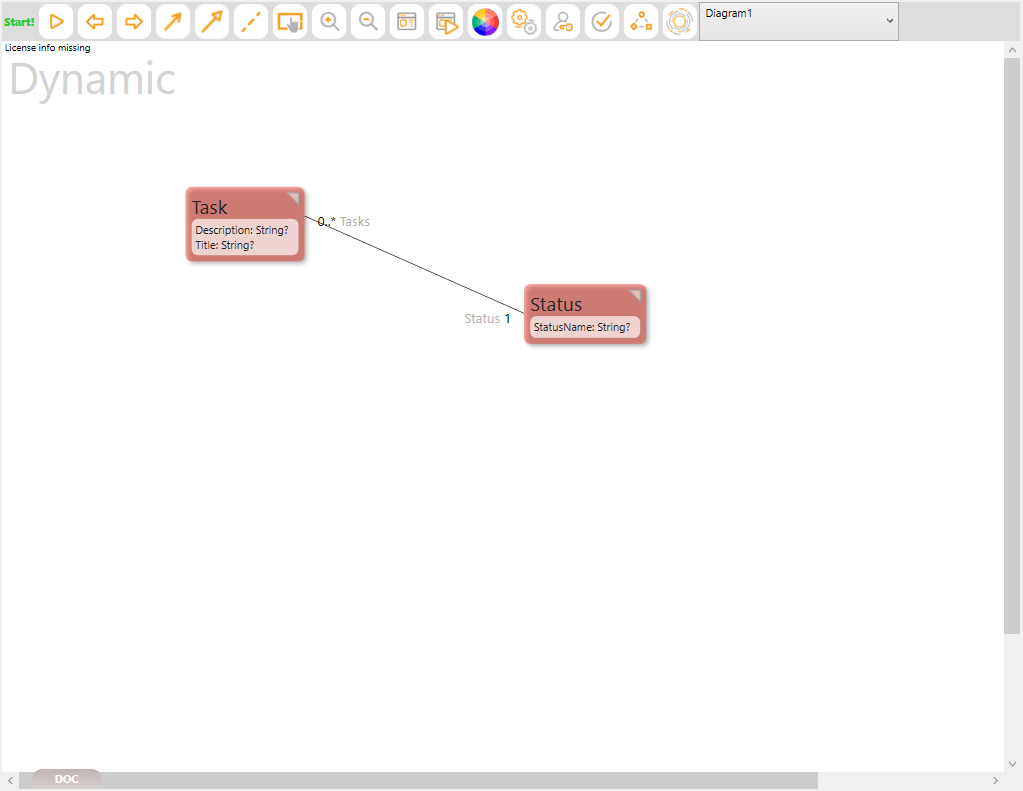
Task: Open the double gears settings icon
Action: tap(524, 22)
